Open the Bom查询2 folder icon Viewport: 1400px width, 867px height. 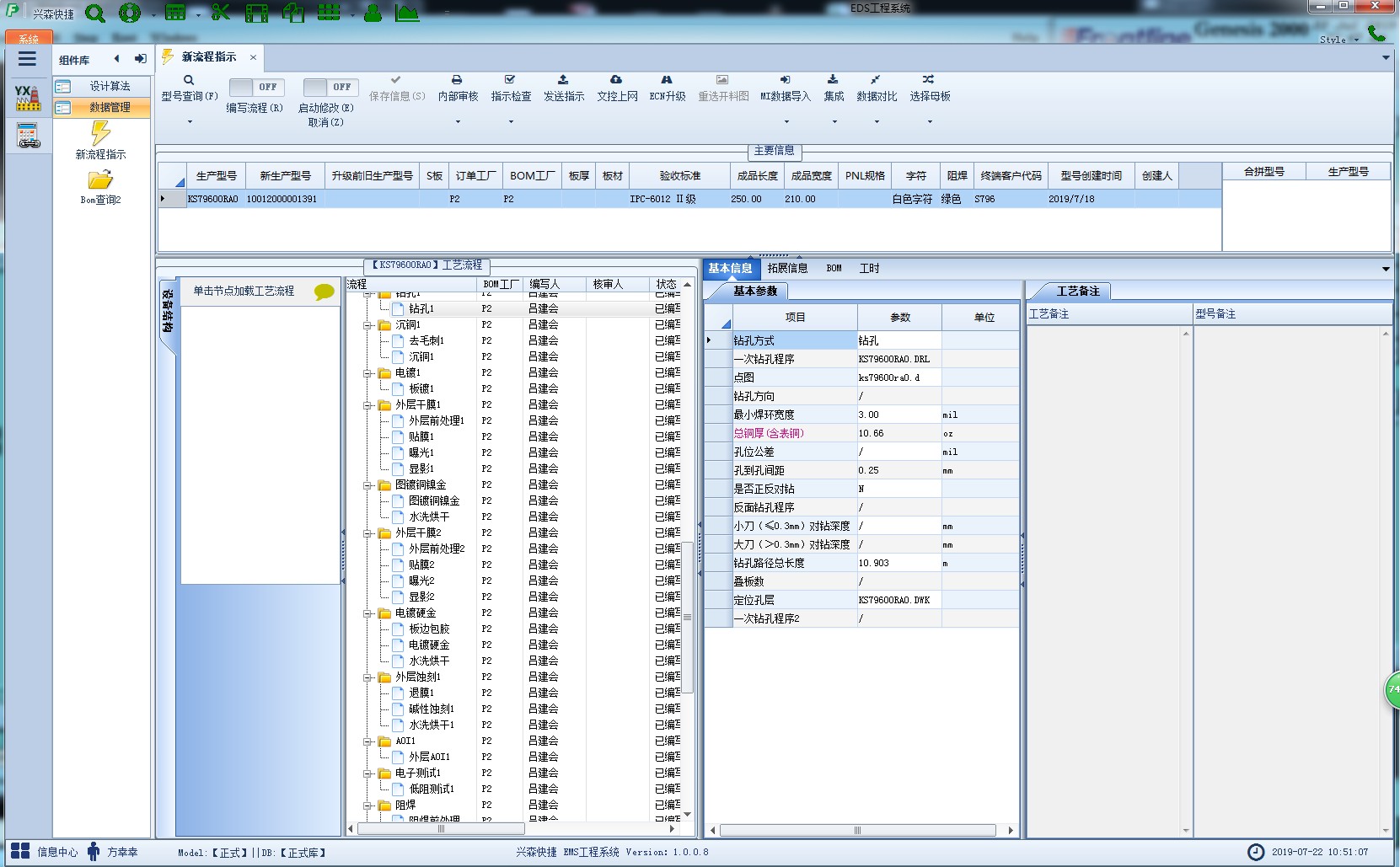click(100, 179)
